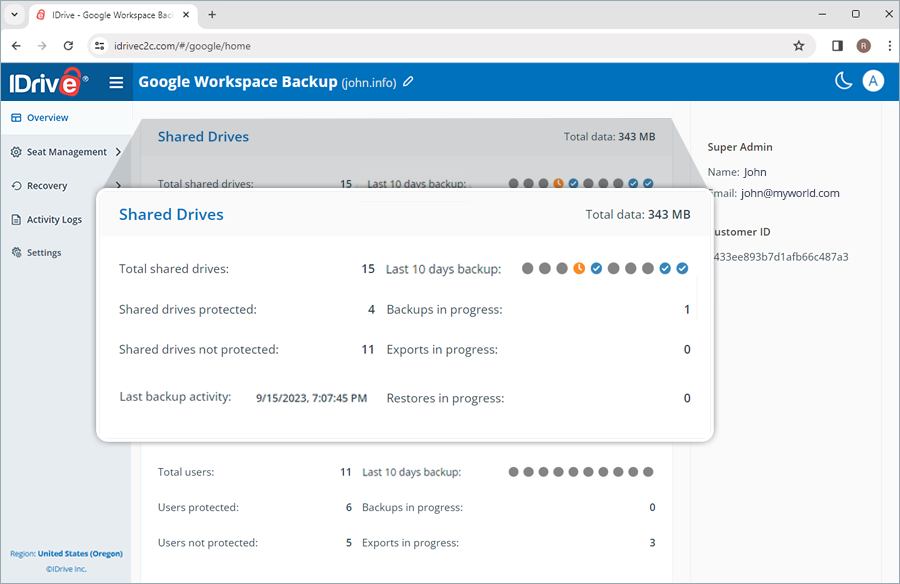The height and width of the screenshot is (584, 900).
Task: Click the browser forward arrow
Action: 42,46
